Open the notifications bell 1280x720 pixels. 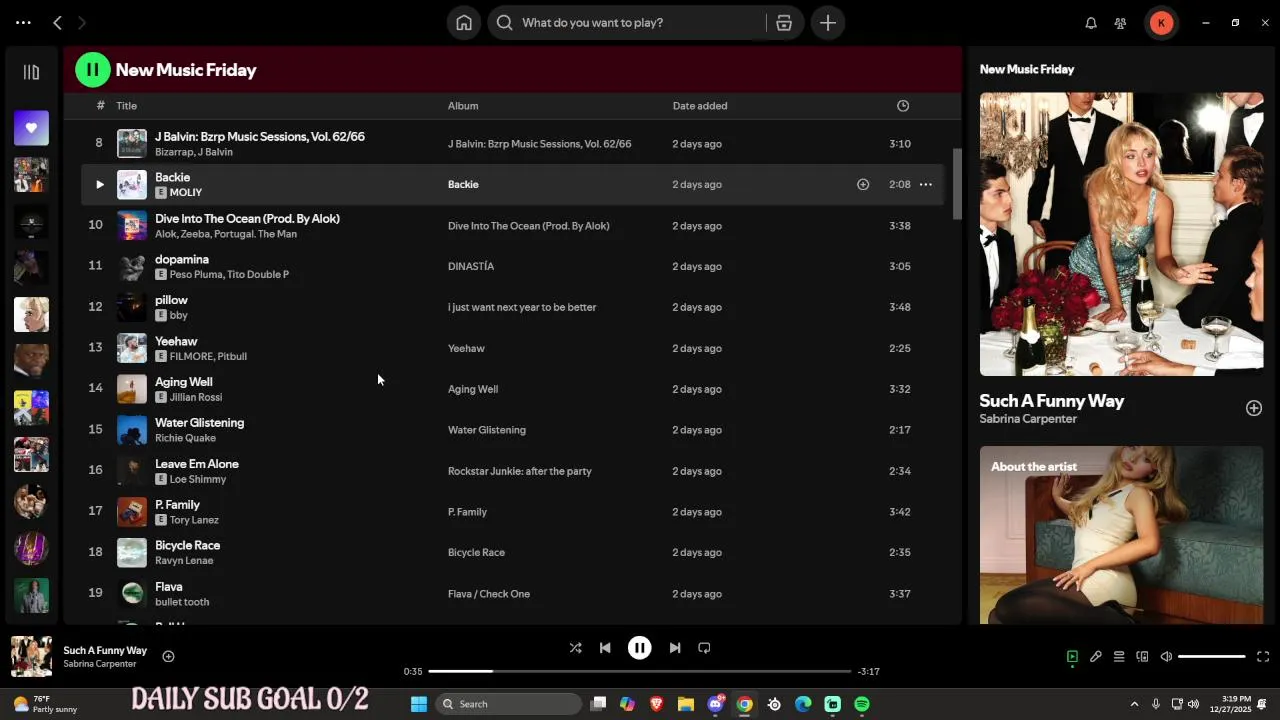coord(1091,23)
